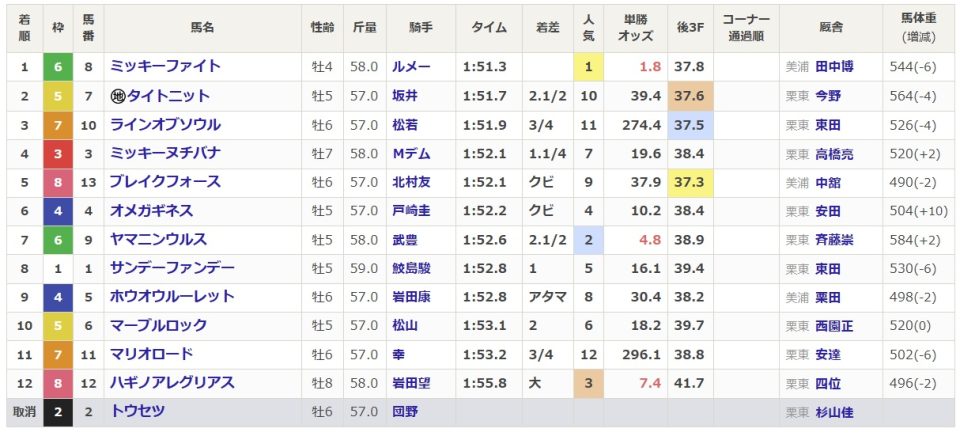Click the green frame 6 badge in first row
Image resolution: width=960 pixels, height=436 pixels.
point(58,67)
